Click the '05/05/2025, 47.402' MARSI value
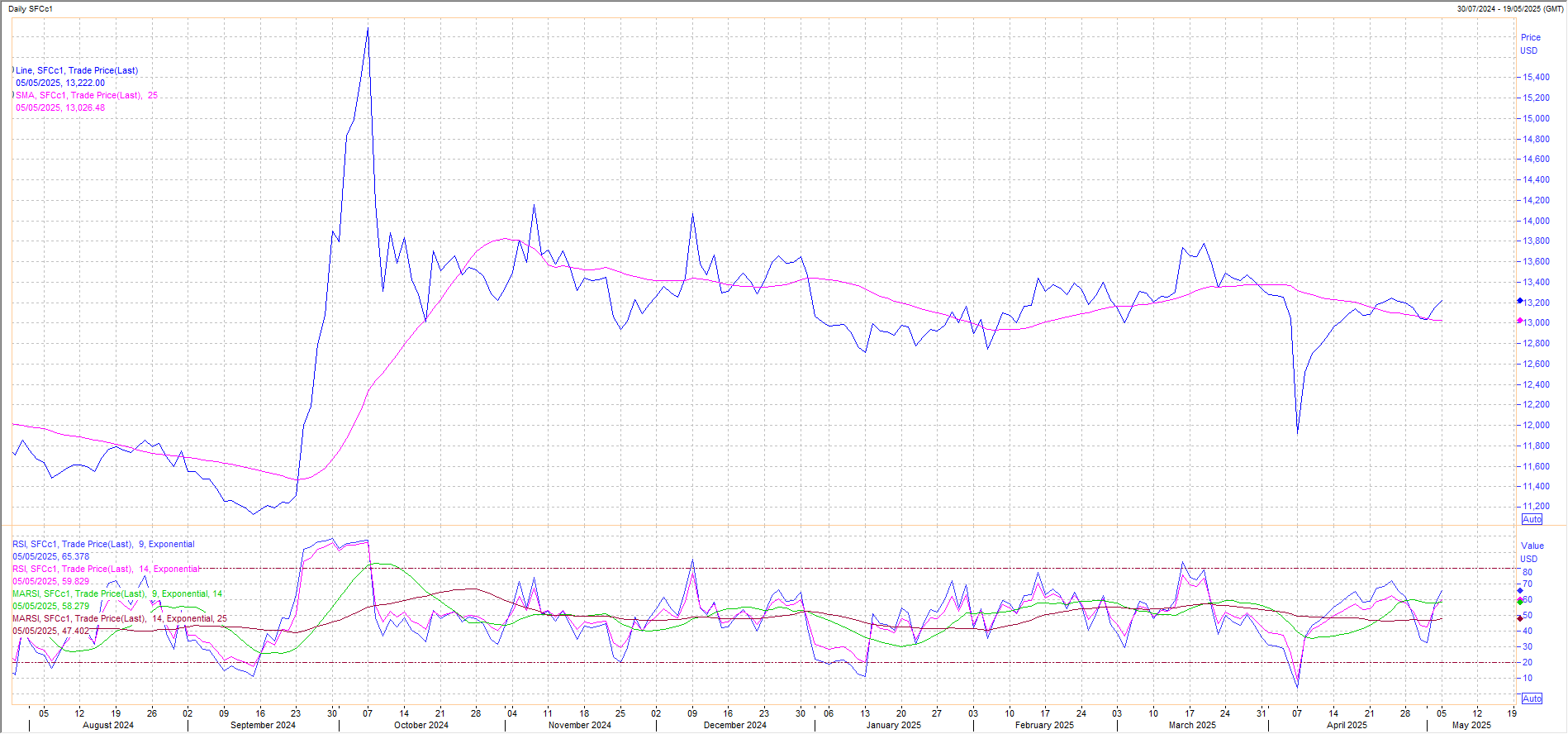The width and height of the screenshot is (1568, 734). point(50,631)
